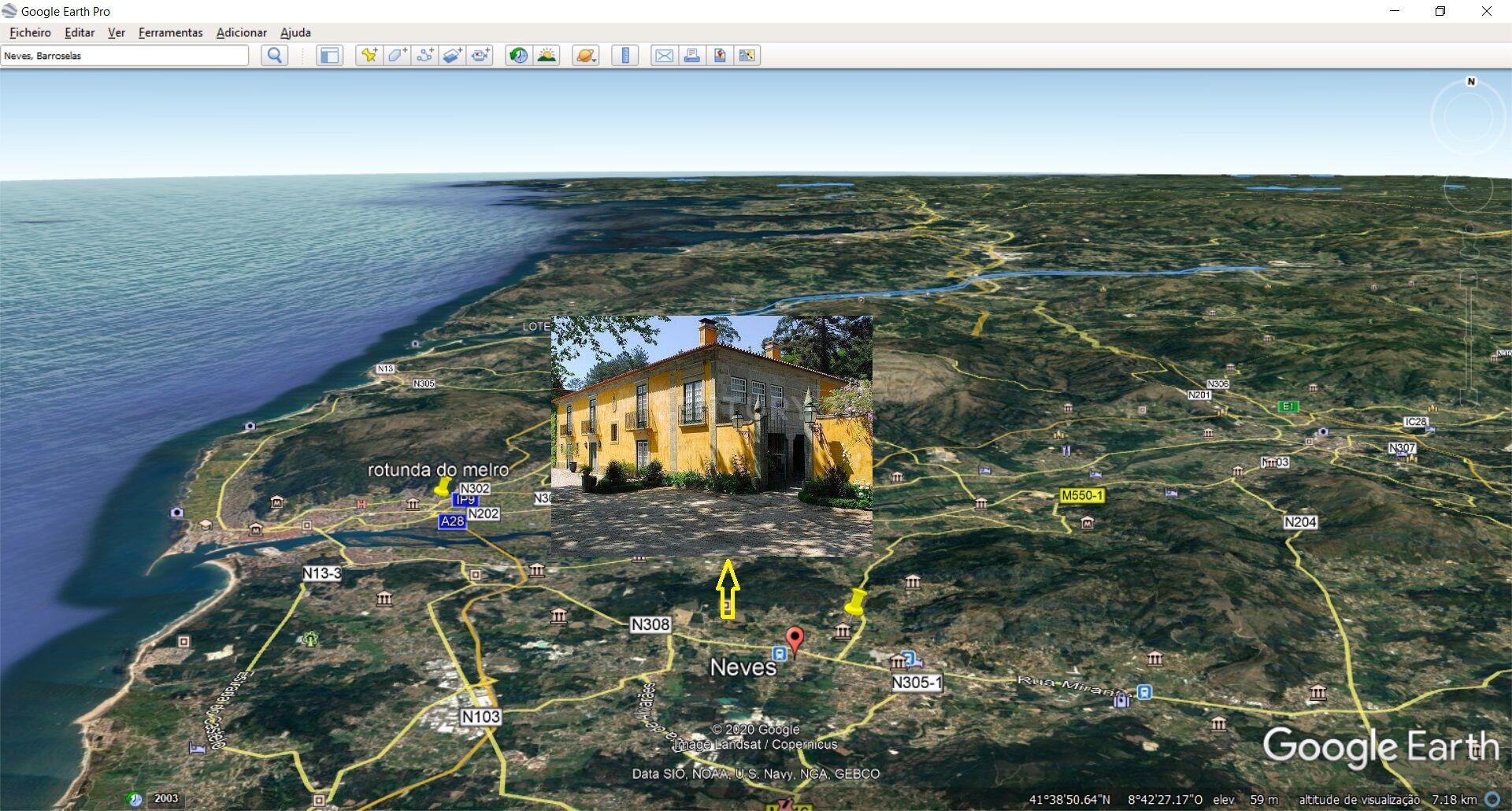
Task: Click the transit icon above N305-1 label
Action: 908,658
